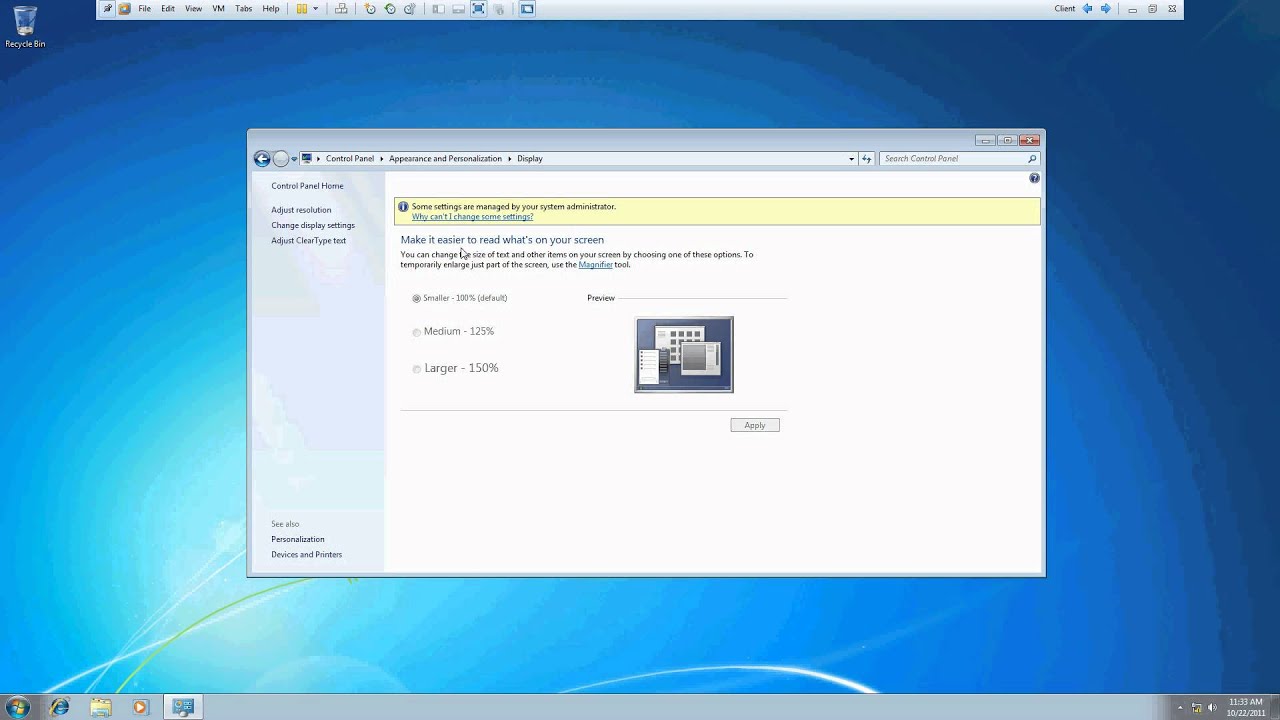1280x720 pixels.
Task: Click the console view icon in the VMware toolbar
Action: point(527,8)
